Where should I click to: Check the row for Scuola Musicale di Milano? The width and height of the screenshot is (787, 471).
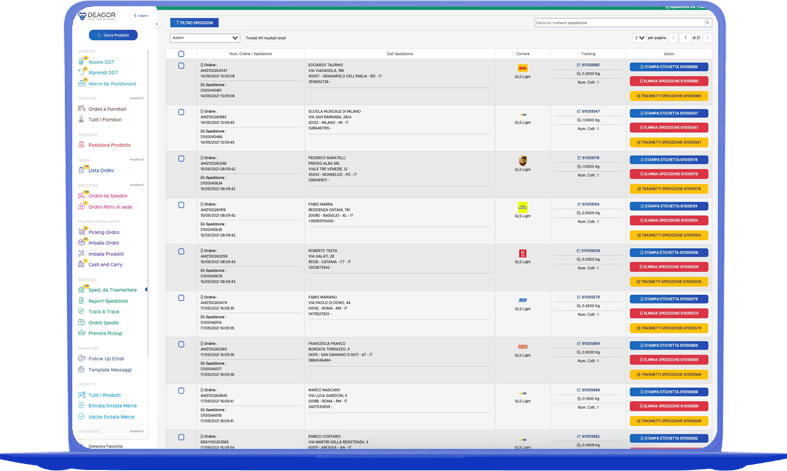pyautogui.click(x=181, y=112)
